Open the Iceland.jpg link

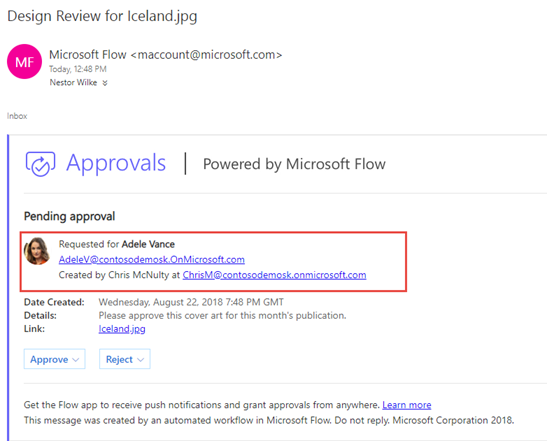122,329
